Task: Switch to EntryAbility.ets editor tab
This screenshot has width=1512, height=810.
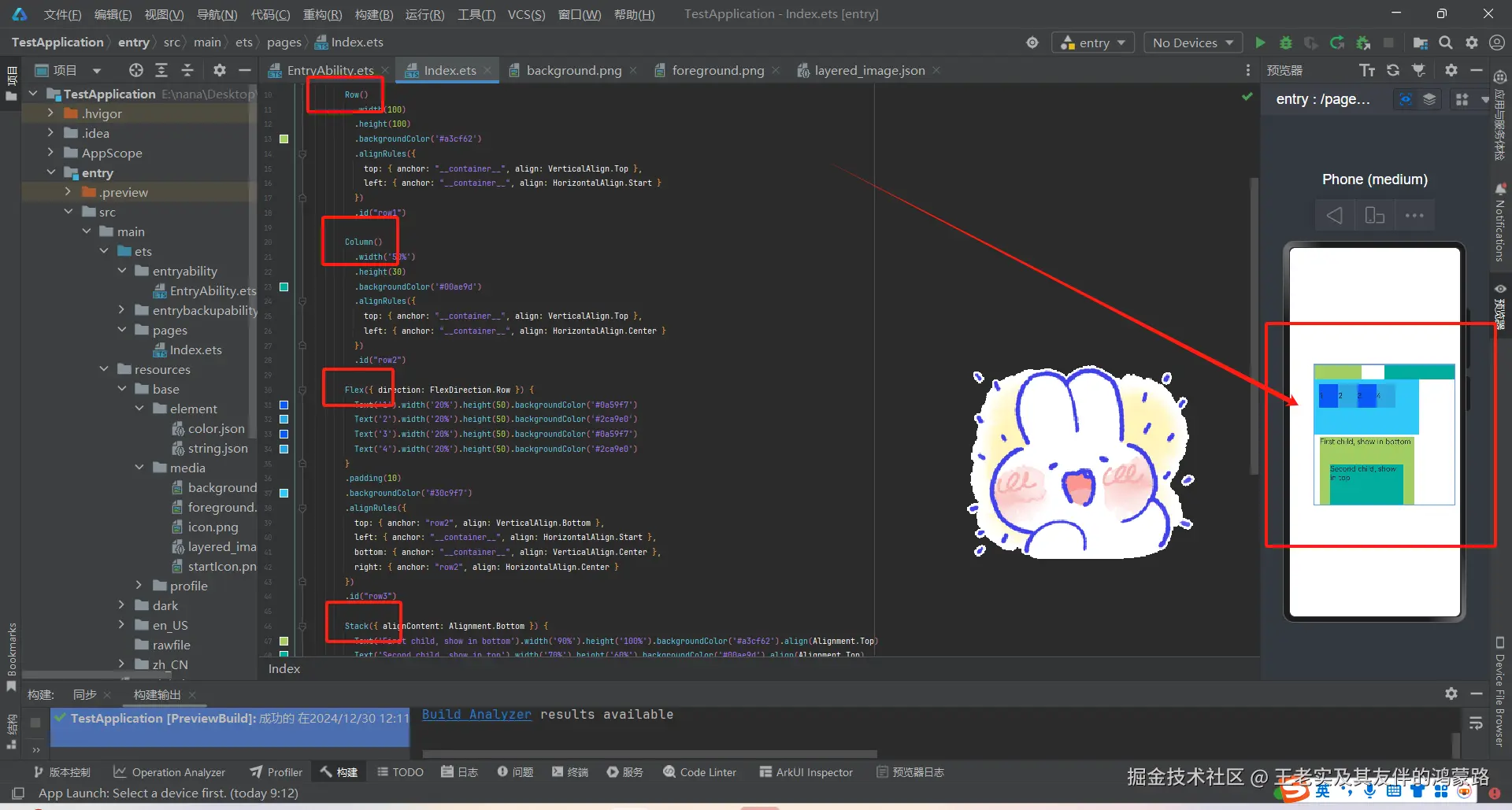Action: pyautogui.click(x=329, y=70)
